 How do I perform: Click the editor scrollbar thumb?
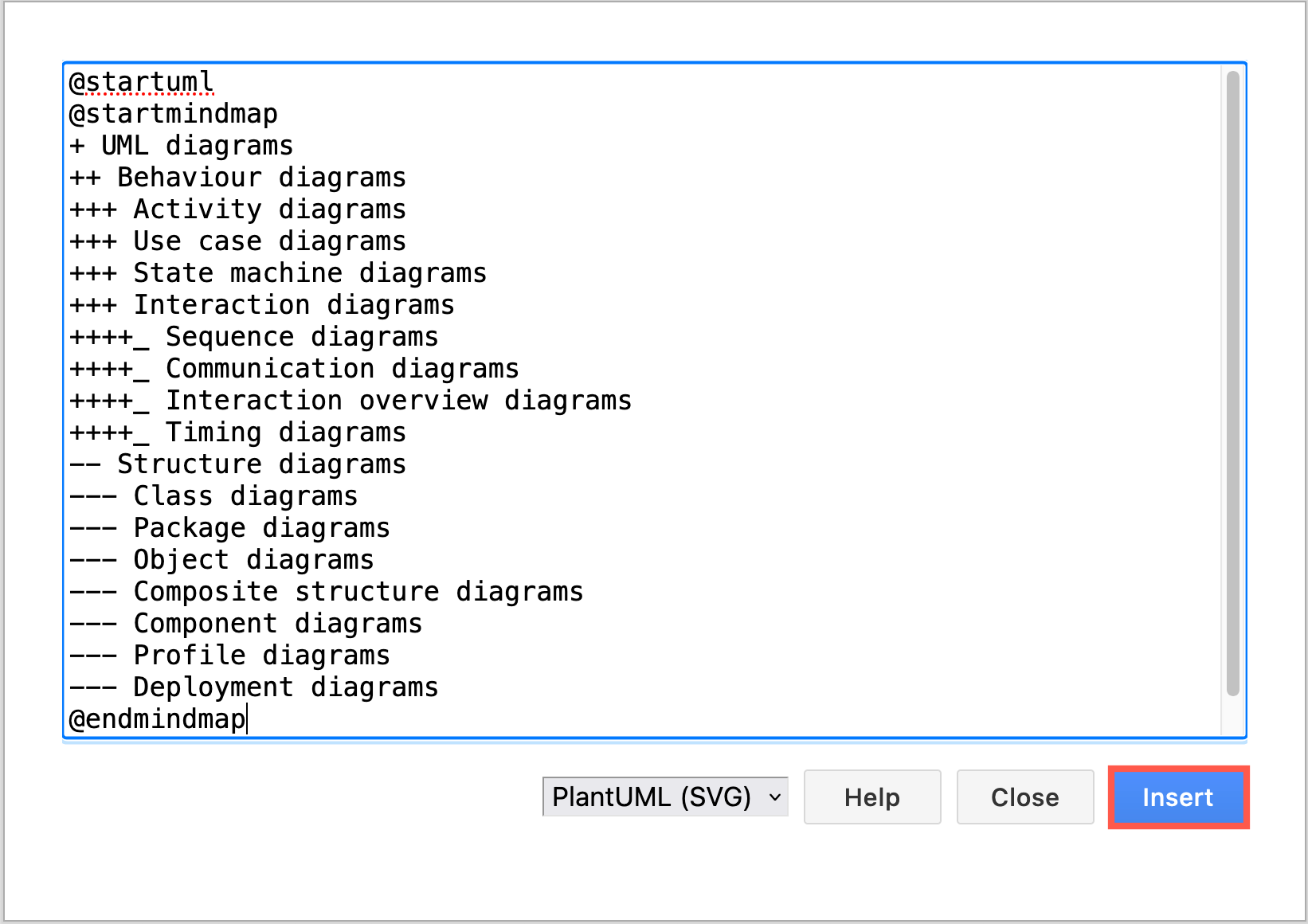(x=1232, y=398)
